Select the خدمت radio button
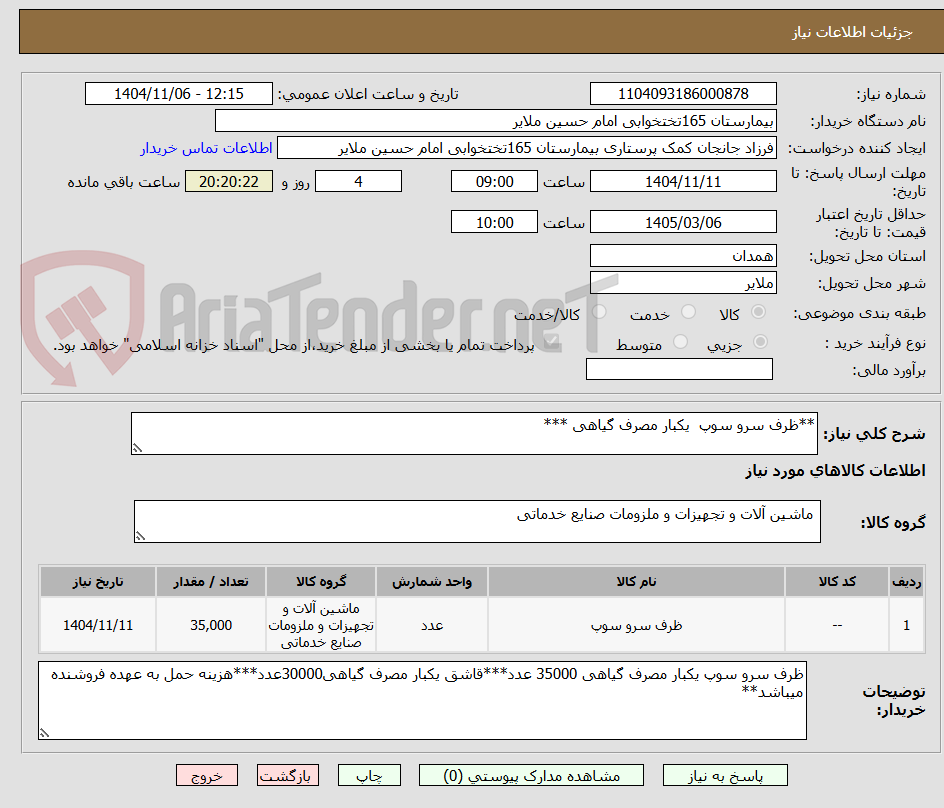The height and width of the screenshot is (808, 944). pos(688,312)
